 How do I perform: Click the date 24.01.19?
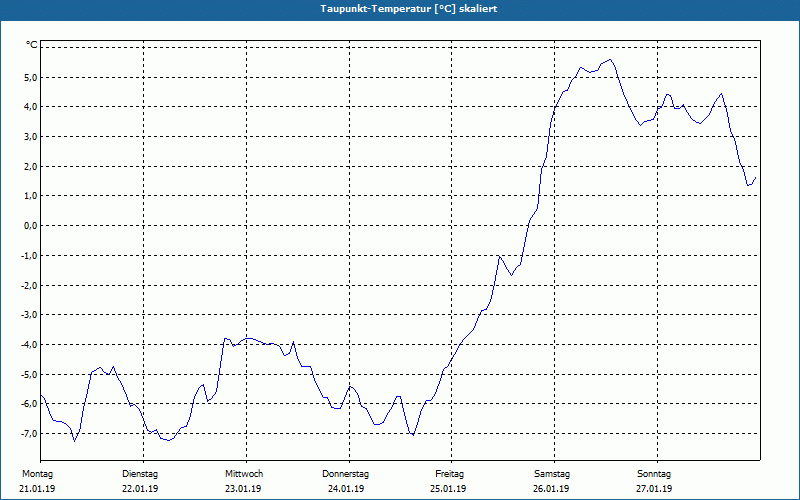click(346, 489)
